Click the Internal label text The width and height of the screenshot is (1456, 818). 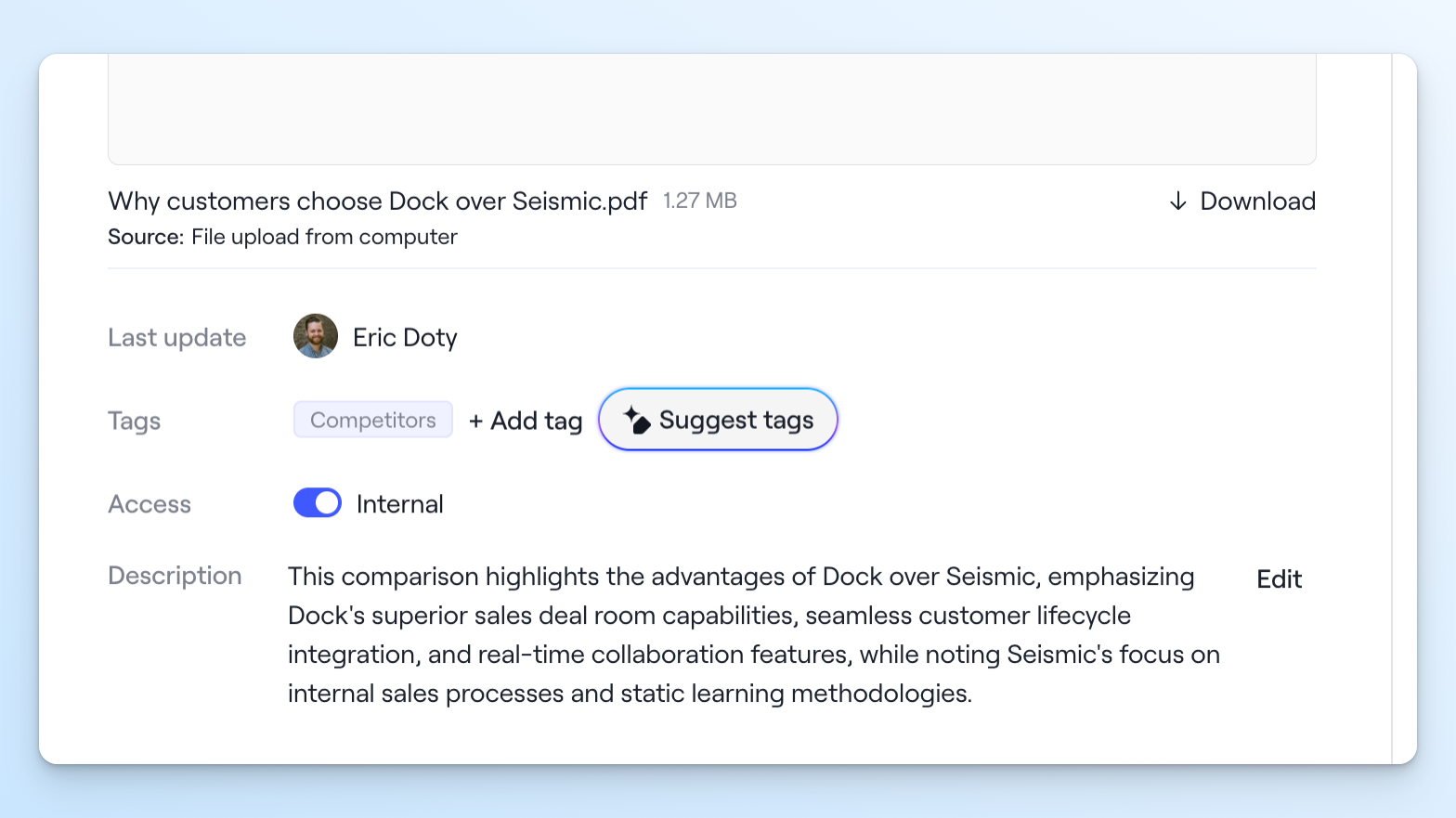pyautogui.click(x=399, y=504)
